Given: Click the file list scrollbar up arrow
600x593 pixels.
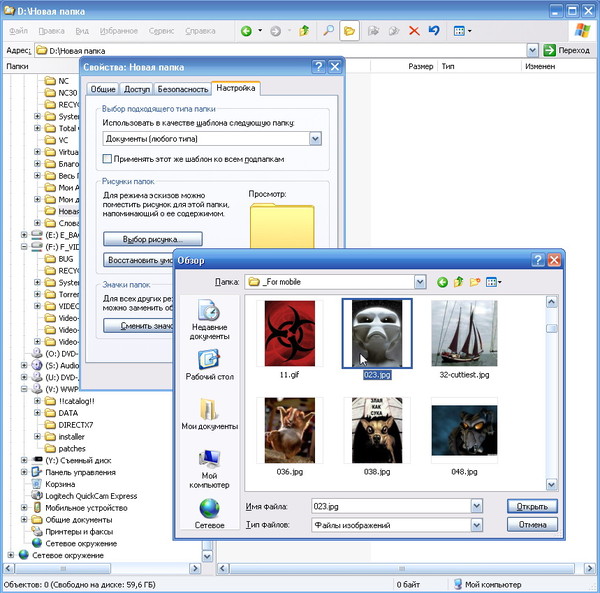Looking at the screenshot, I should point(551,302).
